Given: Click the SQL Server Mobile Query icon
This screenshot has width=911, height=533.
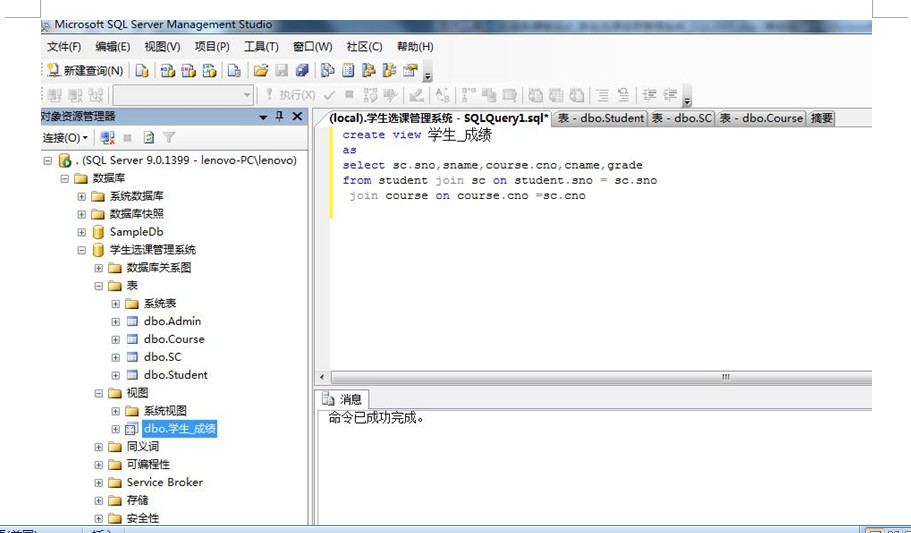Looking at the screenshot, I should 234,71.
